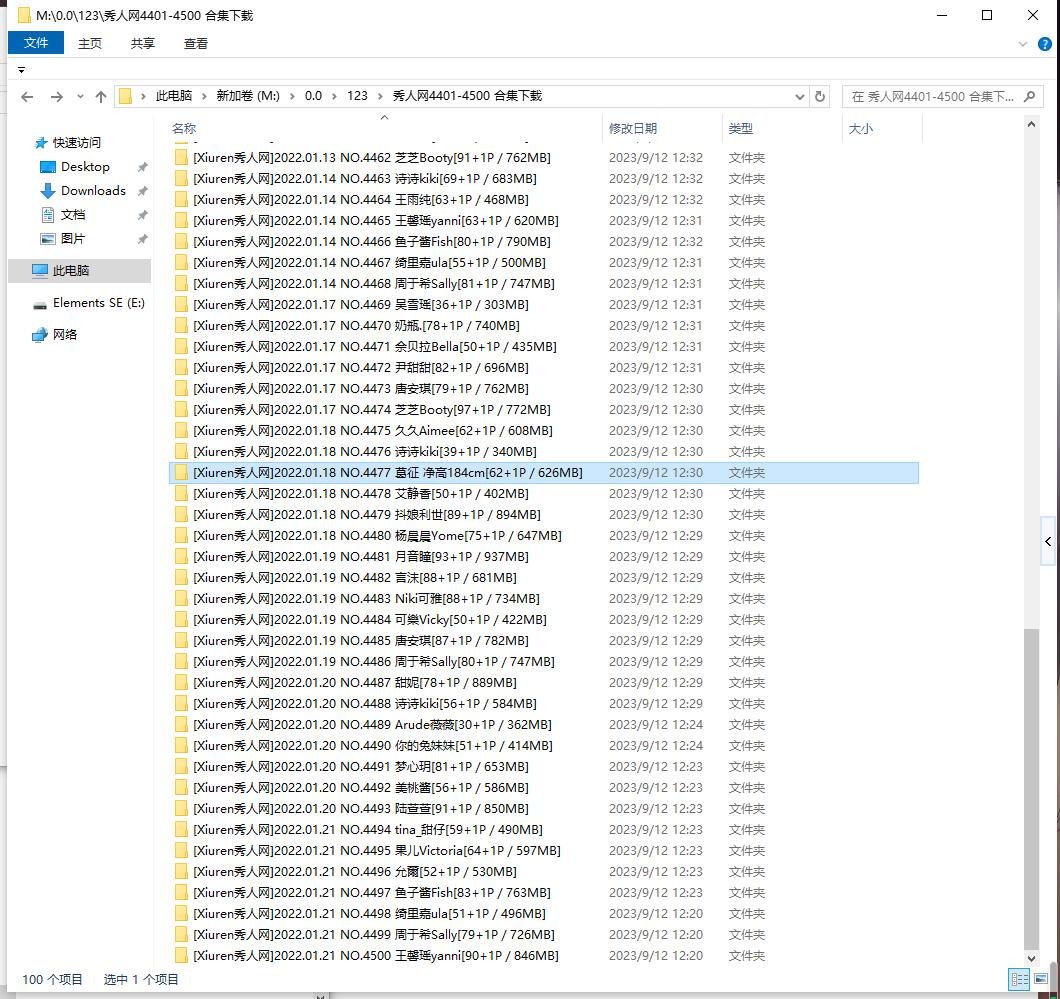Open Desktop in the navigation pane

(x=85, y=167)
